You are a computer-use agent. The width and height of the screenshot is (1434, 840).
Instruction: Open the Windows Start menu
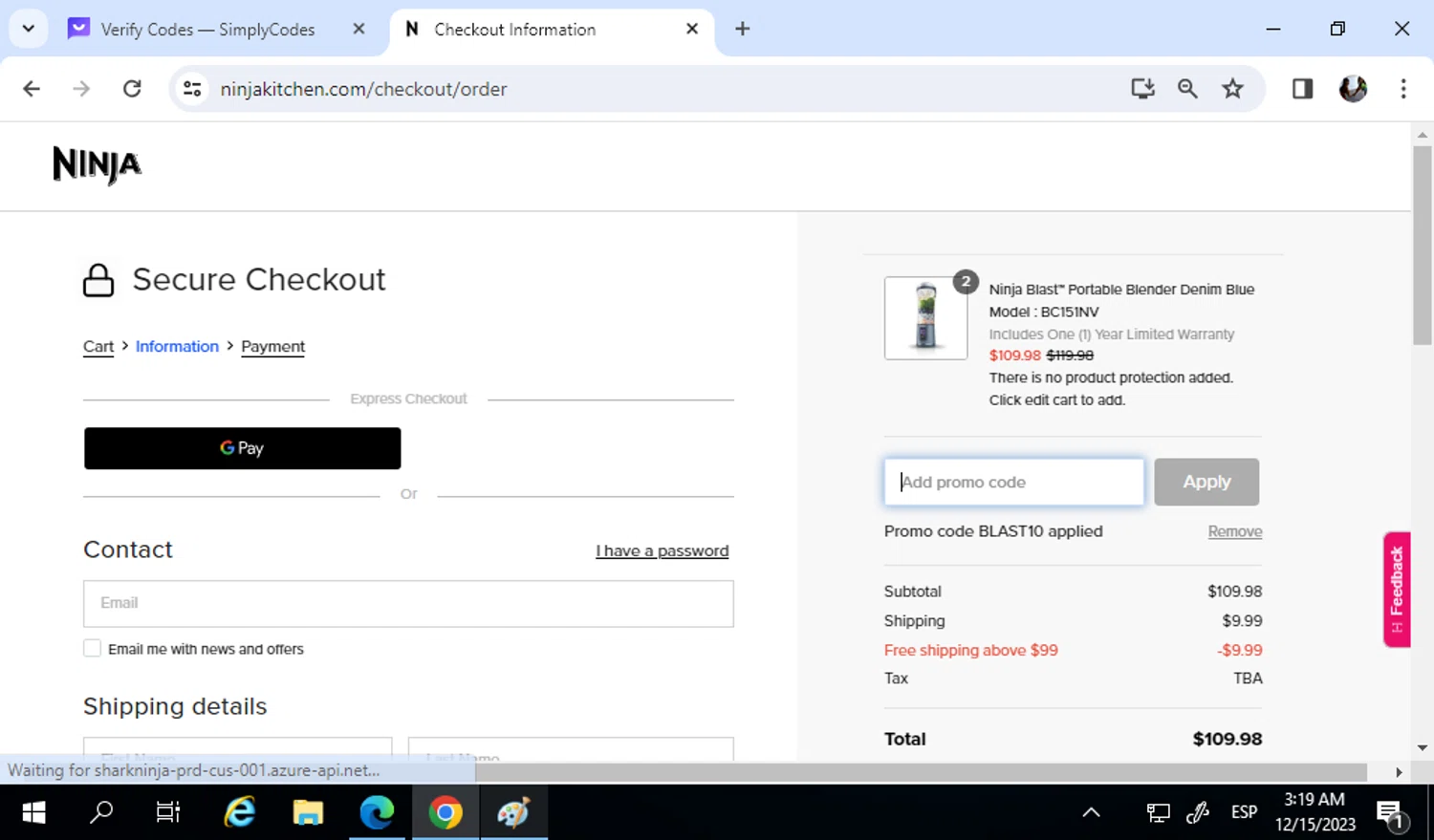tap(33, 812)
